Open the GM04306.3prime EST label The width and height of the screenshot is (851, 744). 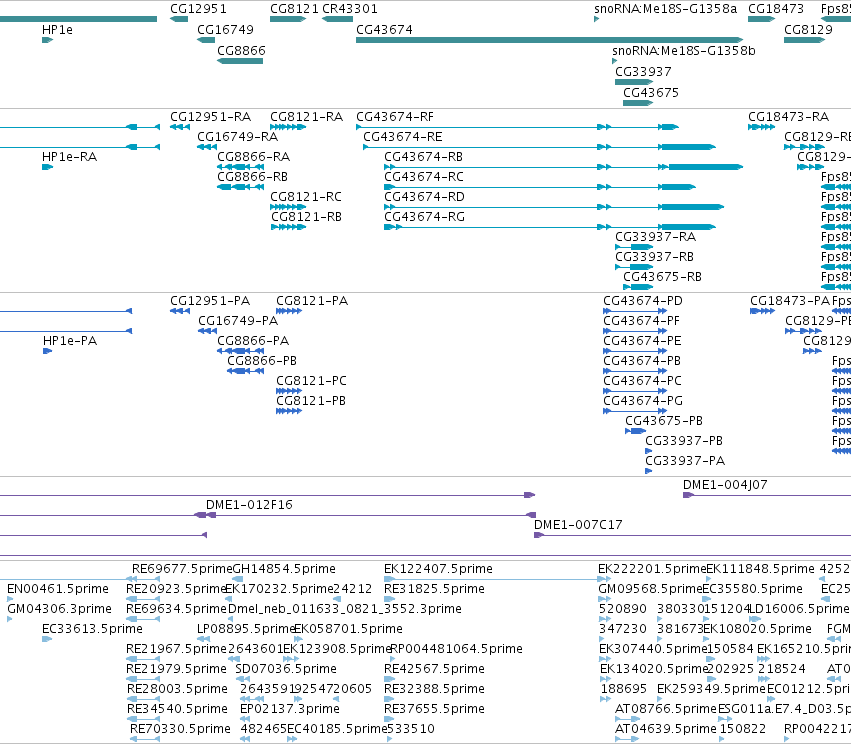(59, 609)
